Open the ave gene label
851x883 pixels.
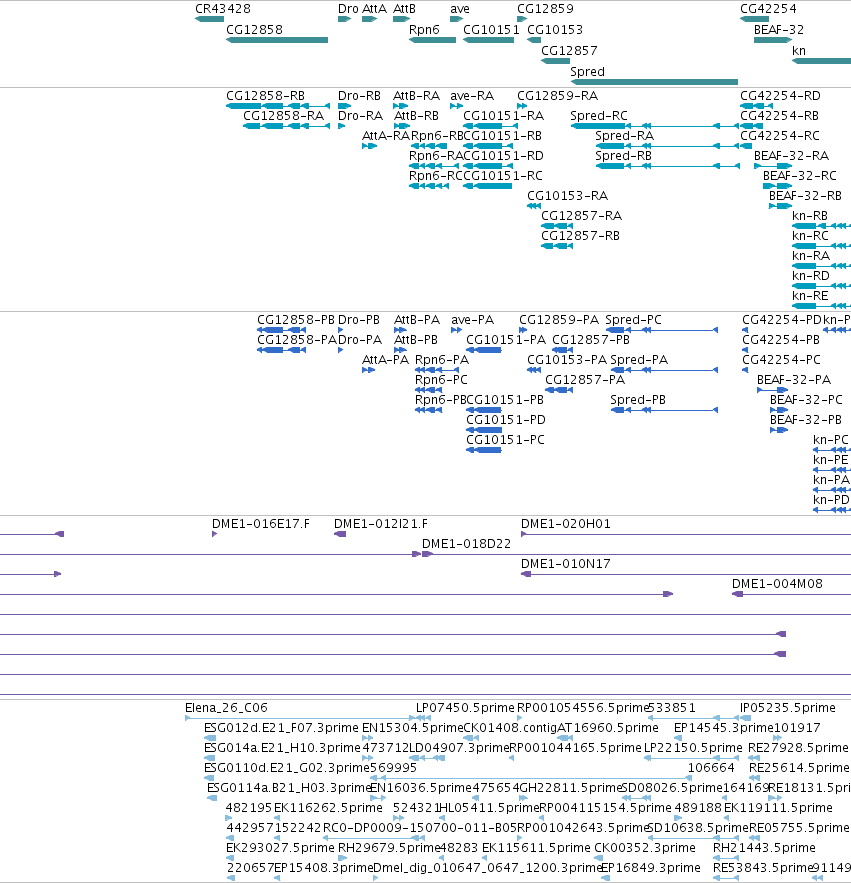click(460, 9)
